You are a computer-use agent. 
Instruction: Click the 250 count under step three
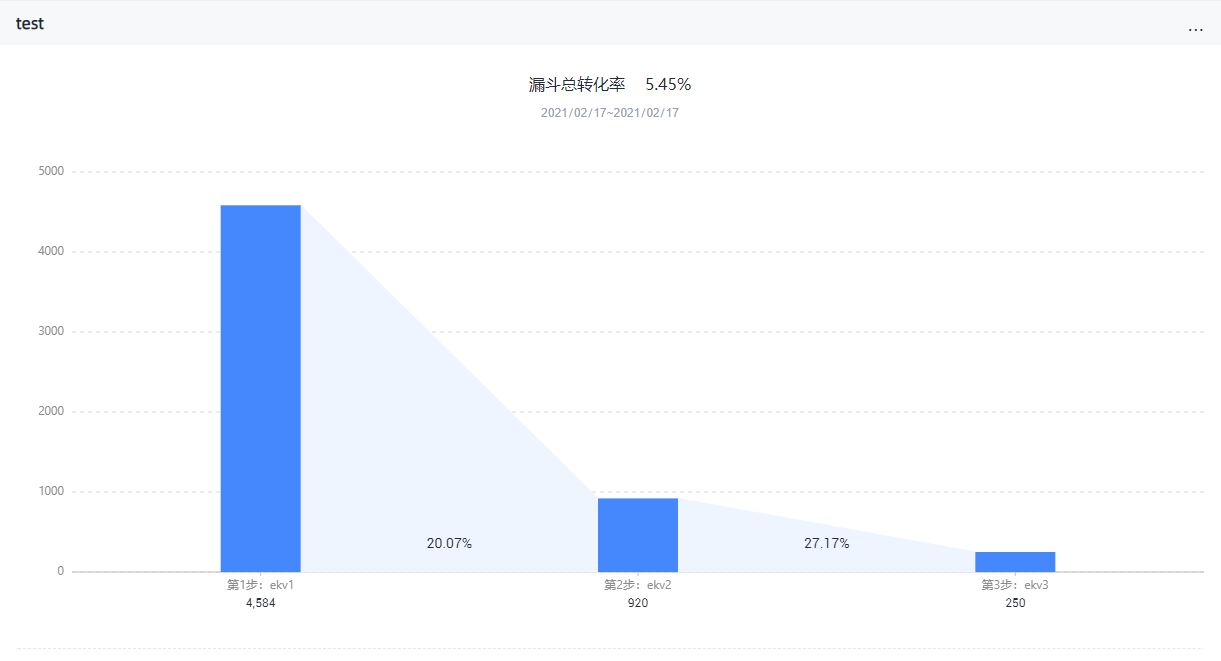(x=1015, y=603)
